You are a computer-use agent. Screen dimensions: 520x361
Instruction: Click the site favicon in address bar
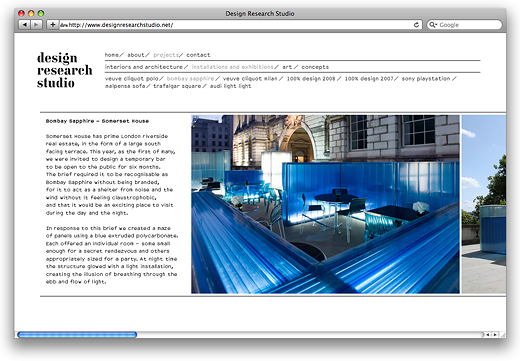click(64, 25)
